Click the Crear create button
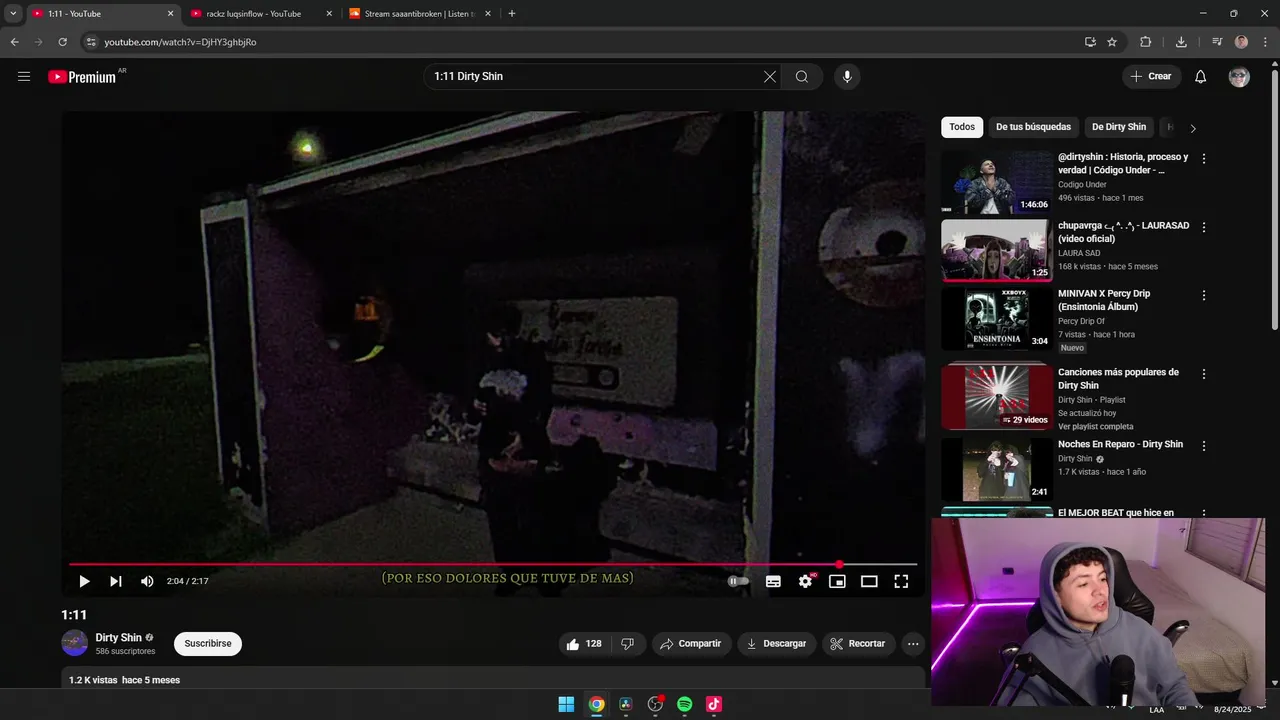 [1151, 76]
